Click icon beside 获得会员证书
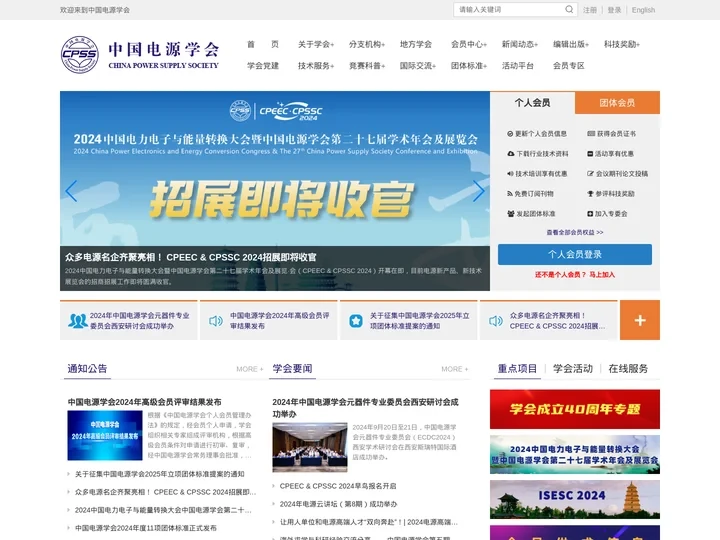The height and width of the screenshot is (540, 720). (x=591, y=134)
